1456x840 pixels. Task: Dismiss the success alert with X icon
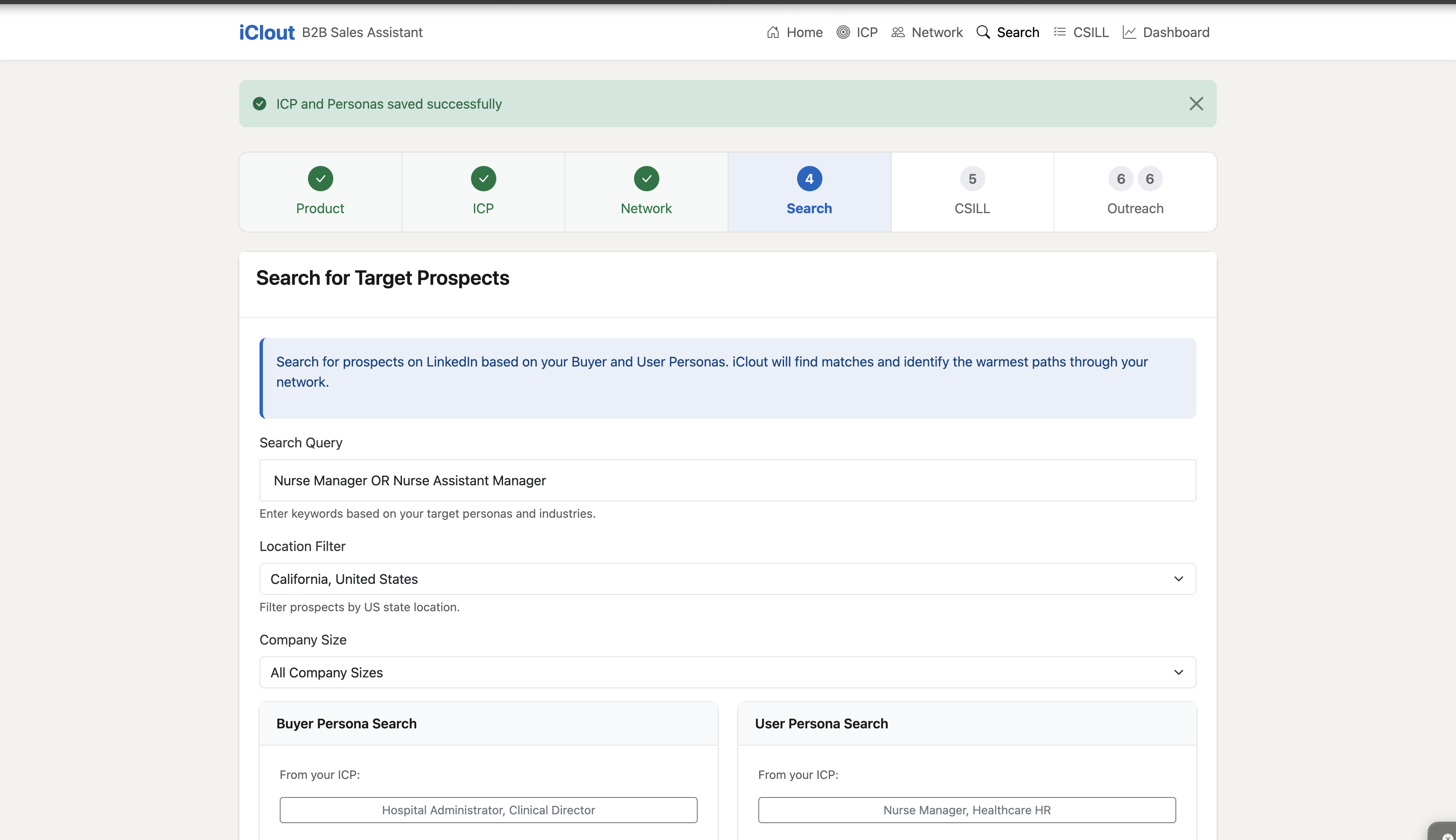pos(1196,104)
